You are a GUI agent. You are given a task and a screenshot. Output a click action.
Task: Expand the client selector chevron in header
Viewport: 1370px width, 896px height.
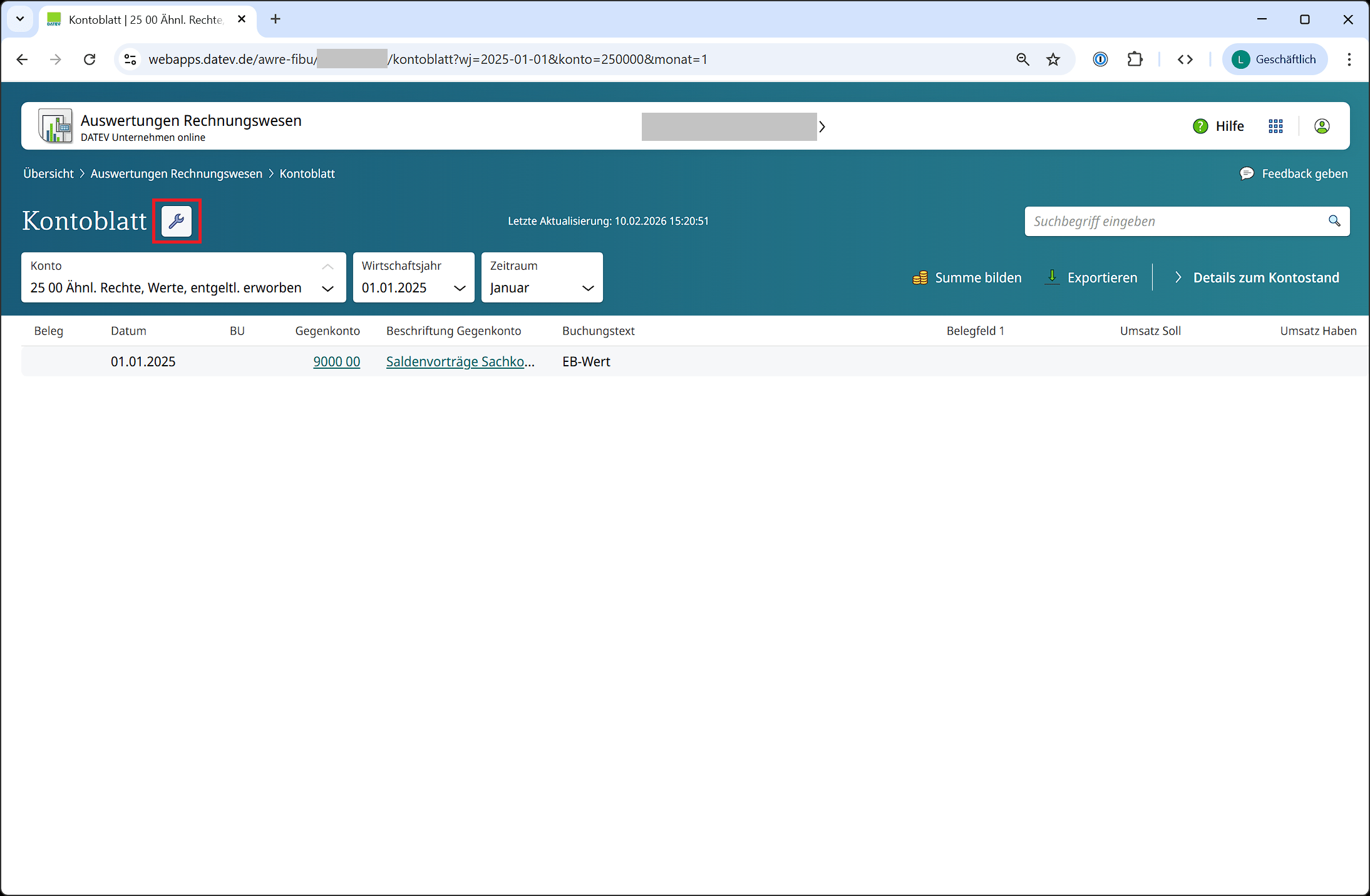tap(822, 126)
